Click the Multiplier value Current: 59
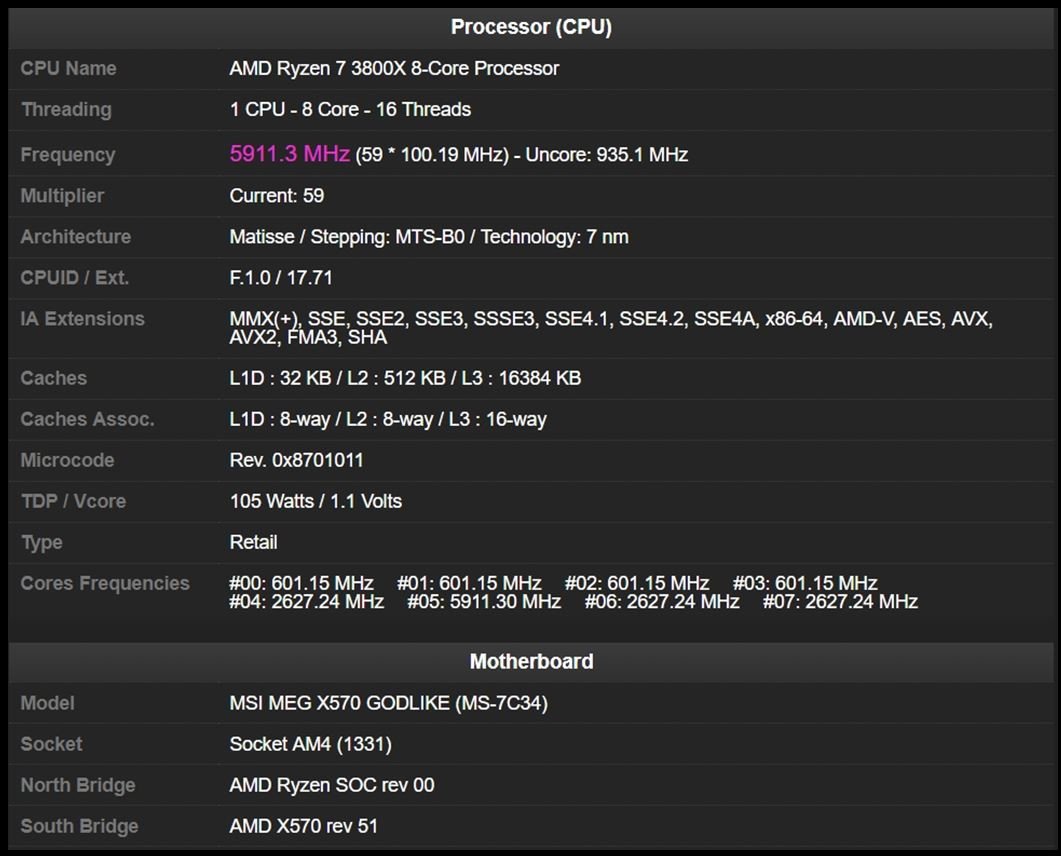The height and width of the screenshot is (856, 1061). [x=277, y=196]
